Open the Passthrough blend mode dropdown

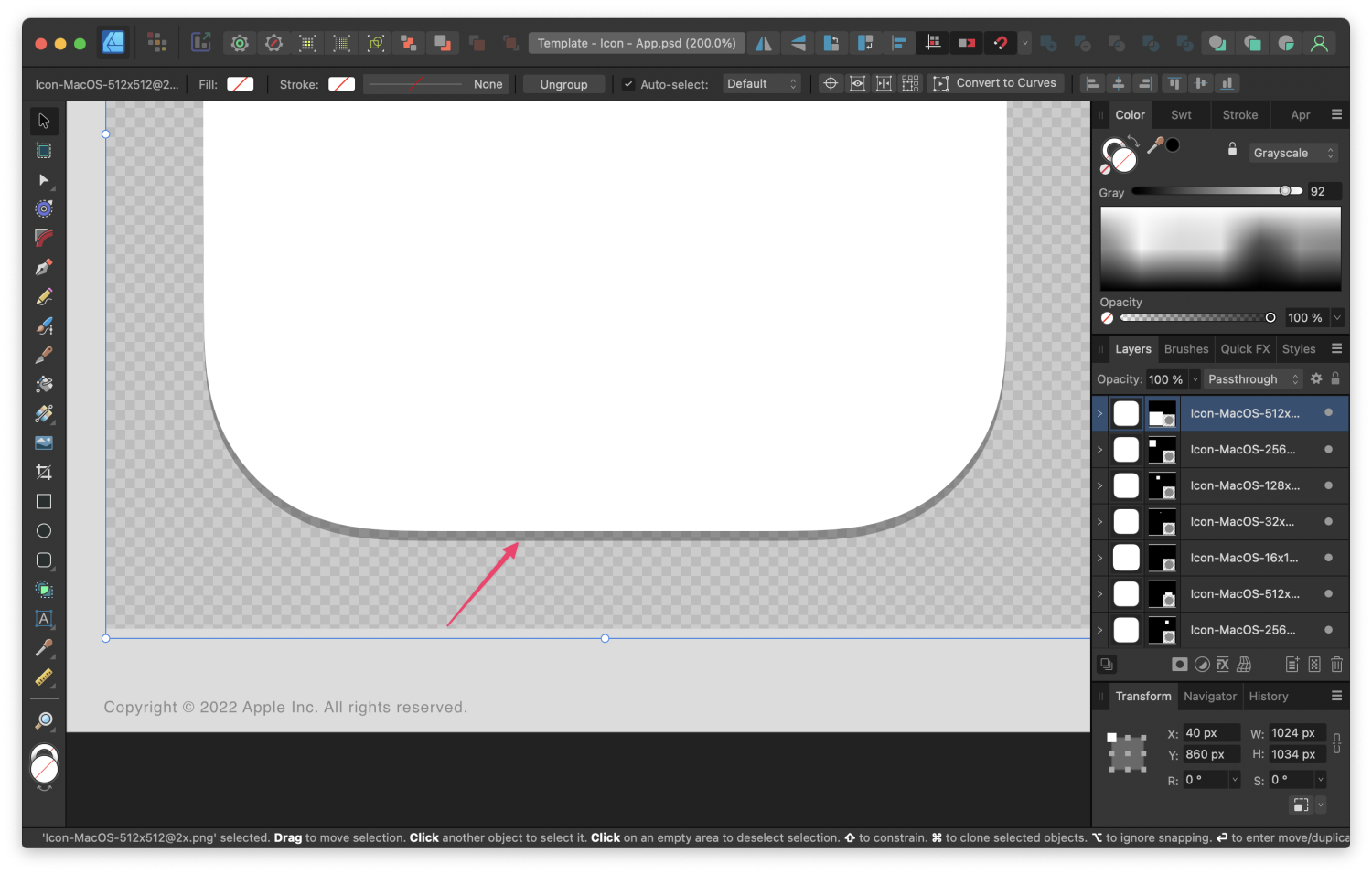tap(1251, 378)
